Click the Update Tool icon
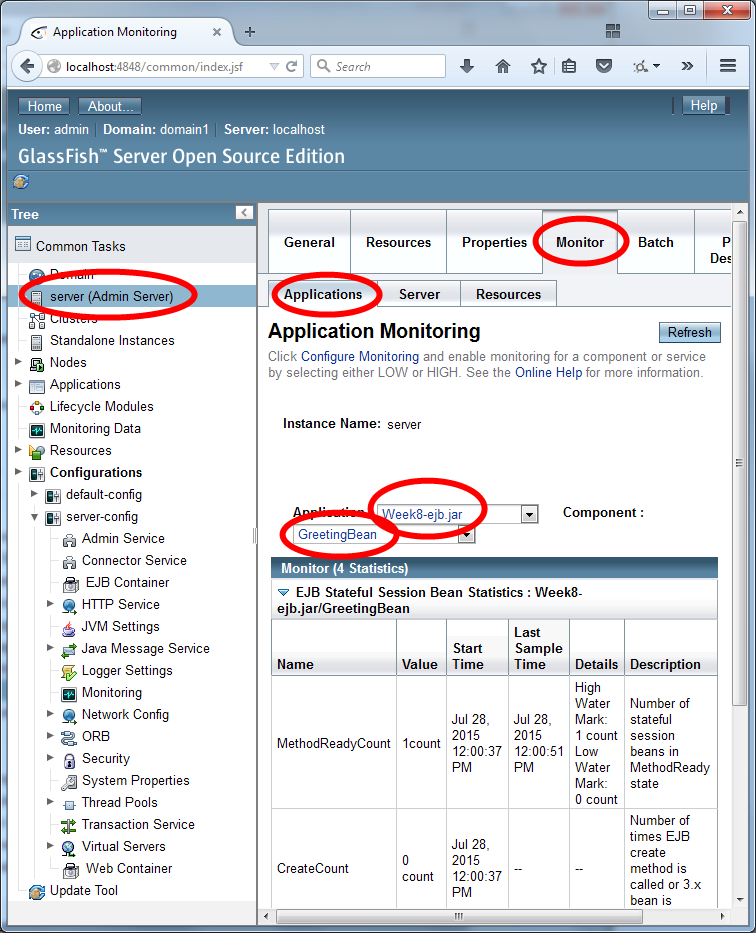756x933 pixels. 37,891
